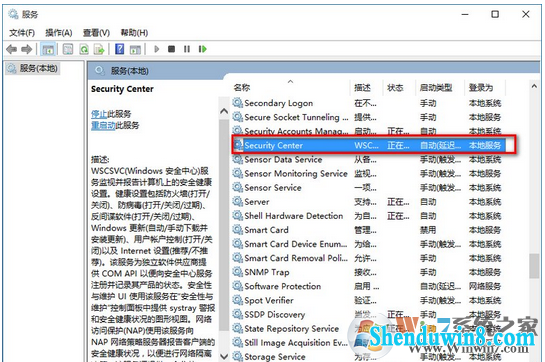
Task: Click the Export list toolbar icon
Action: [99, 49]
